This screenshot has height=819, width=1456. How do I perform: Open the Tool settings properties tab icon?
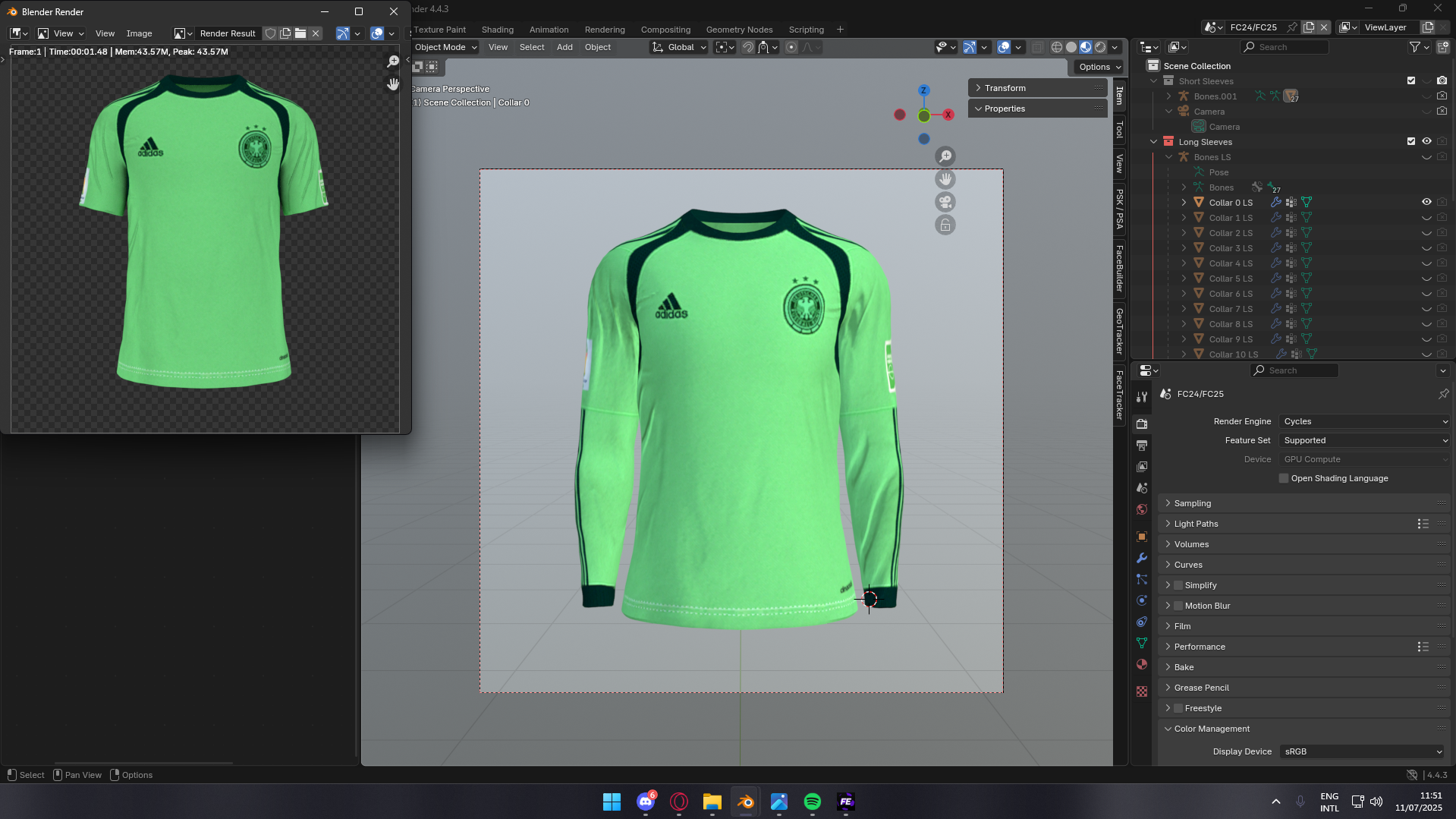coord(1142,397)
